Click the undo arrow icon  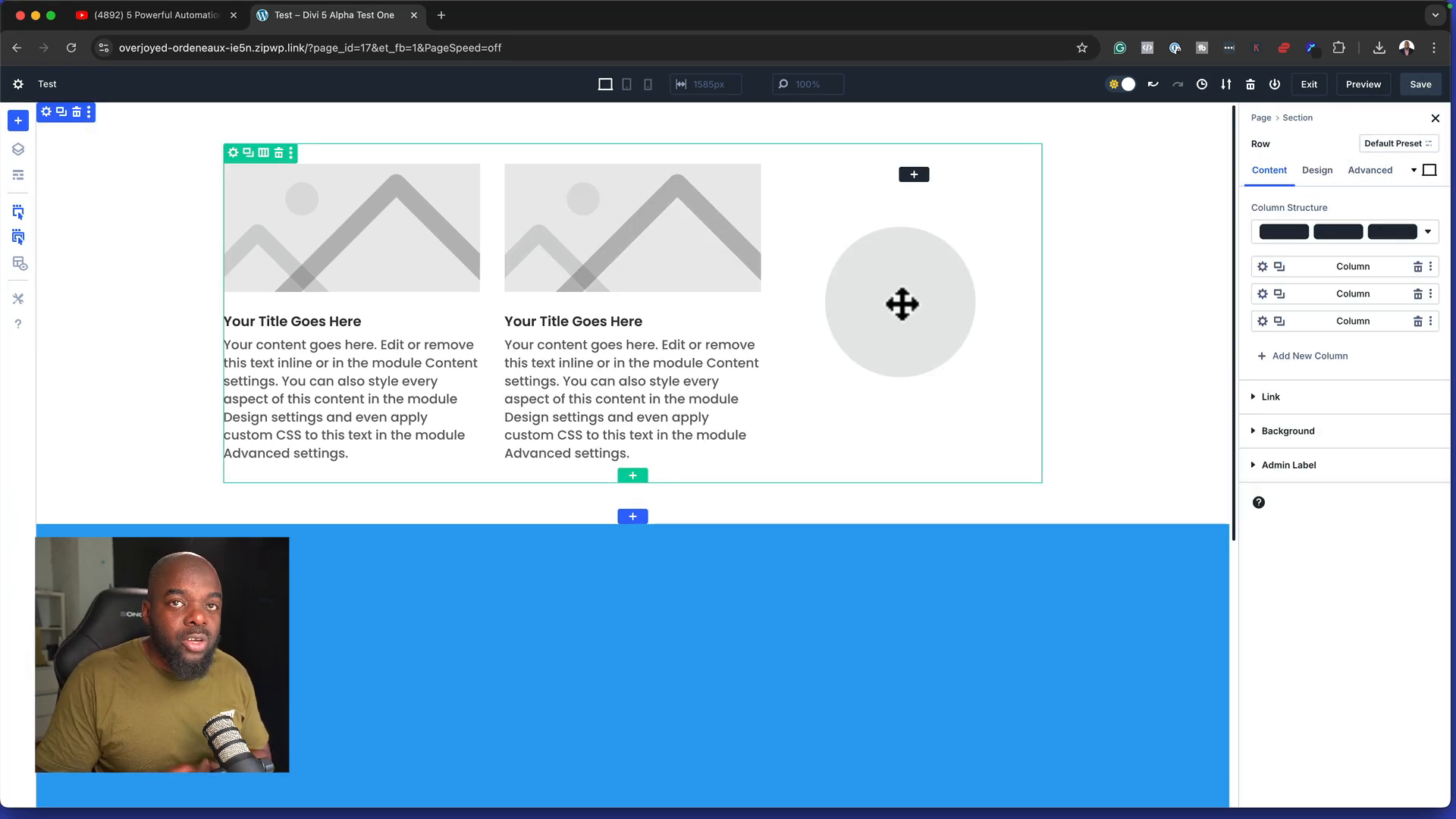tap(1153, 84)
